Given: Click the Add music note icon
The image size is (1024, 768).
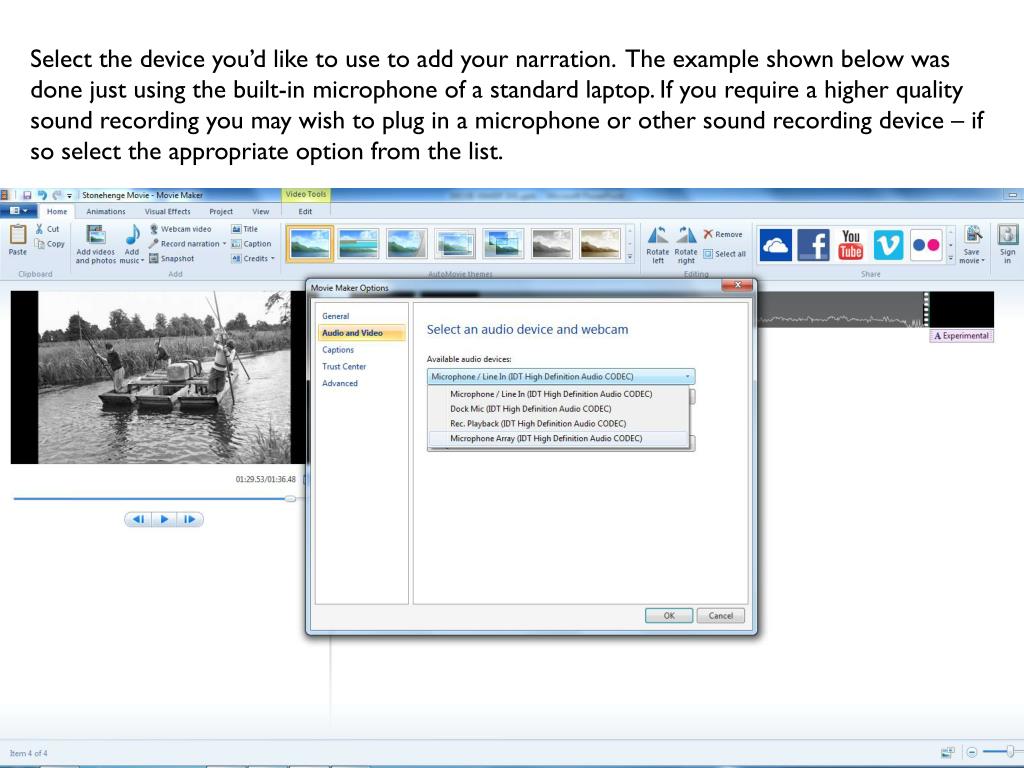Looking at the screenshot, I should 133,234.
